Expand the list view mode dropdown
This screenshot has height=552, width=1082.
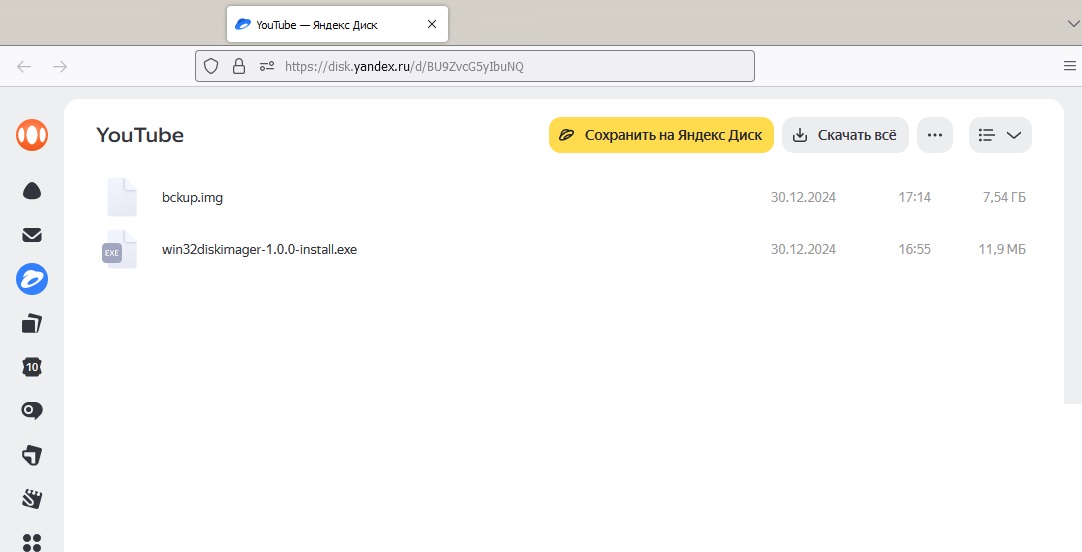(1000, 135)
